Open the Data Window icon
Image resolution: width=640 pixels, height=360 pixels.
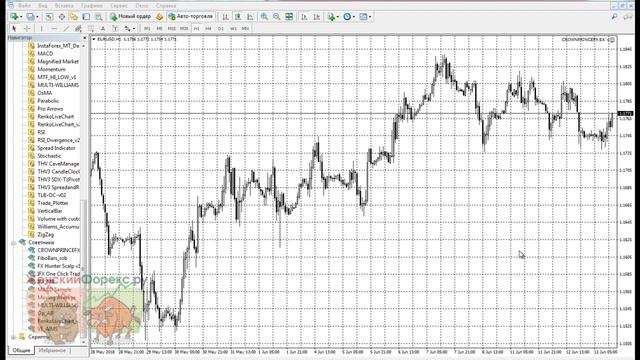62,17
